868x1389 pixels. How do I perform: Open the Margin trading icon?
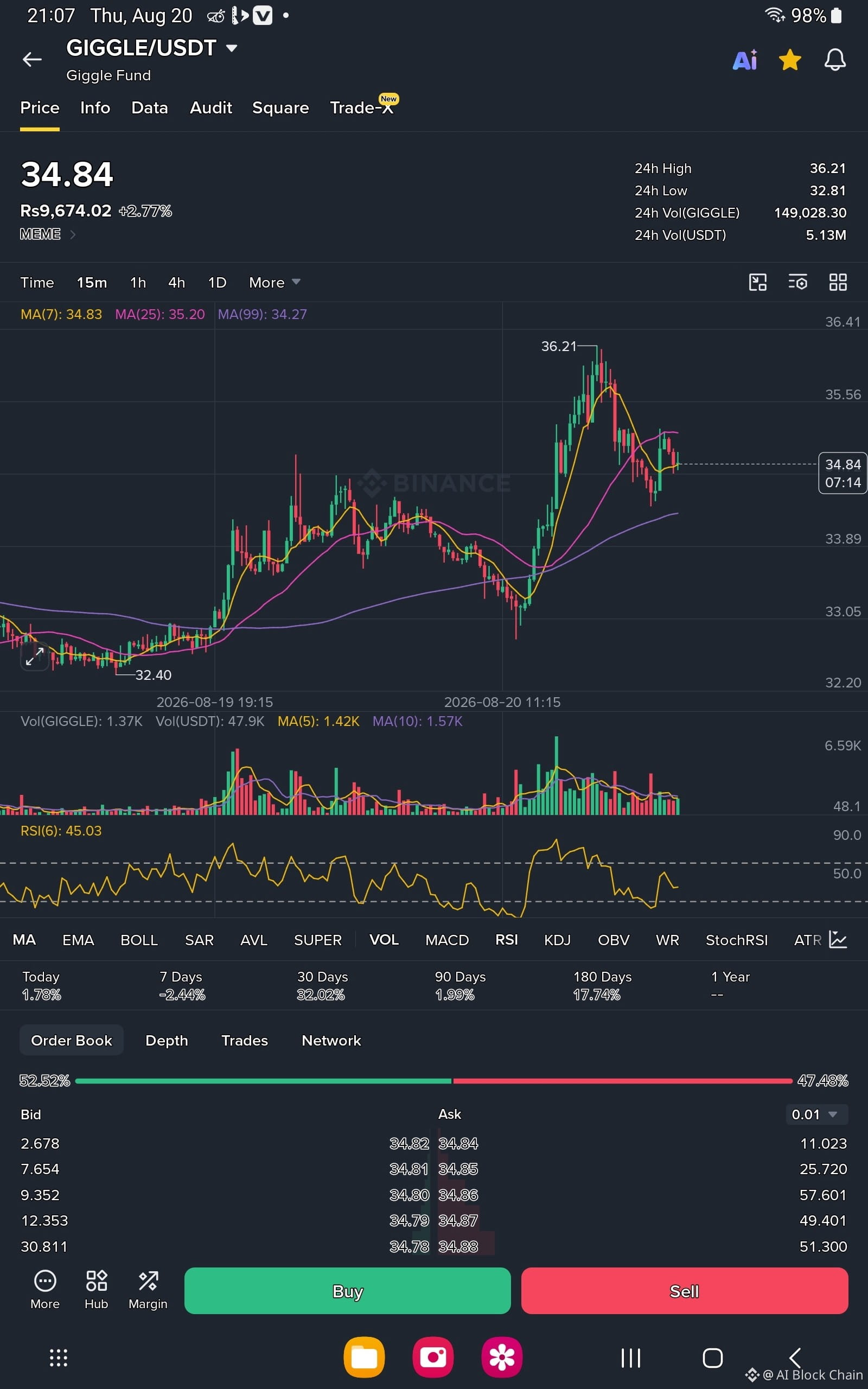[x=148, y=1290]
